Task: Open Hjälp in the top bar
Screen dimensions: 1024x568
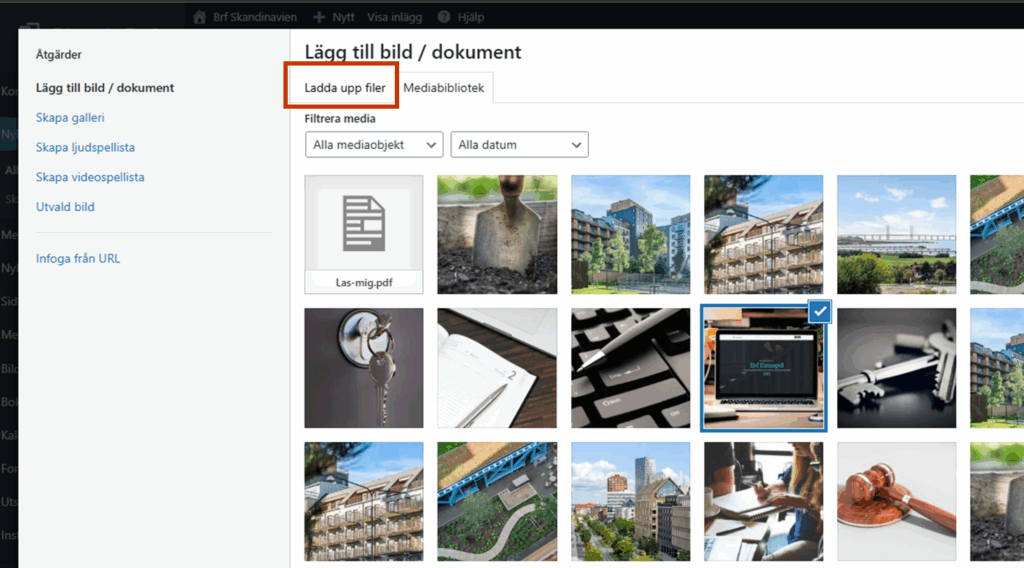Action: (471, 17)
